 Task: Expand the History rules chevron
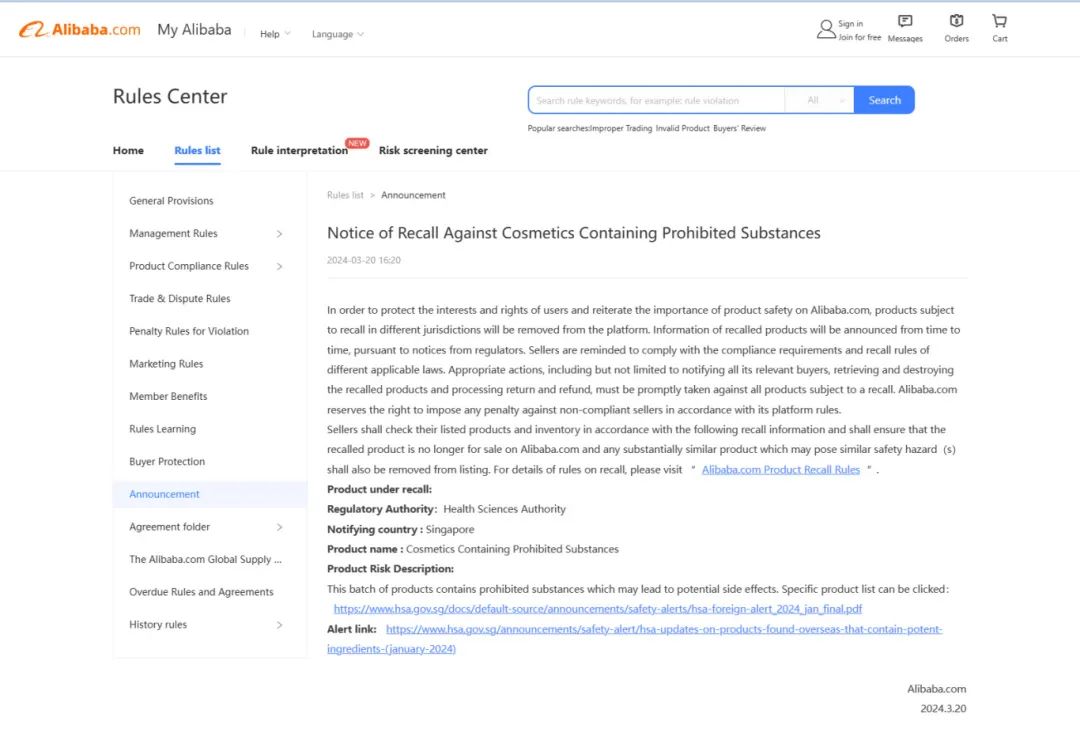tap(279, 625)
